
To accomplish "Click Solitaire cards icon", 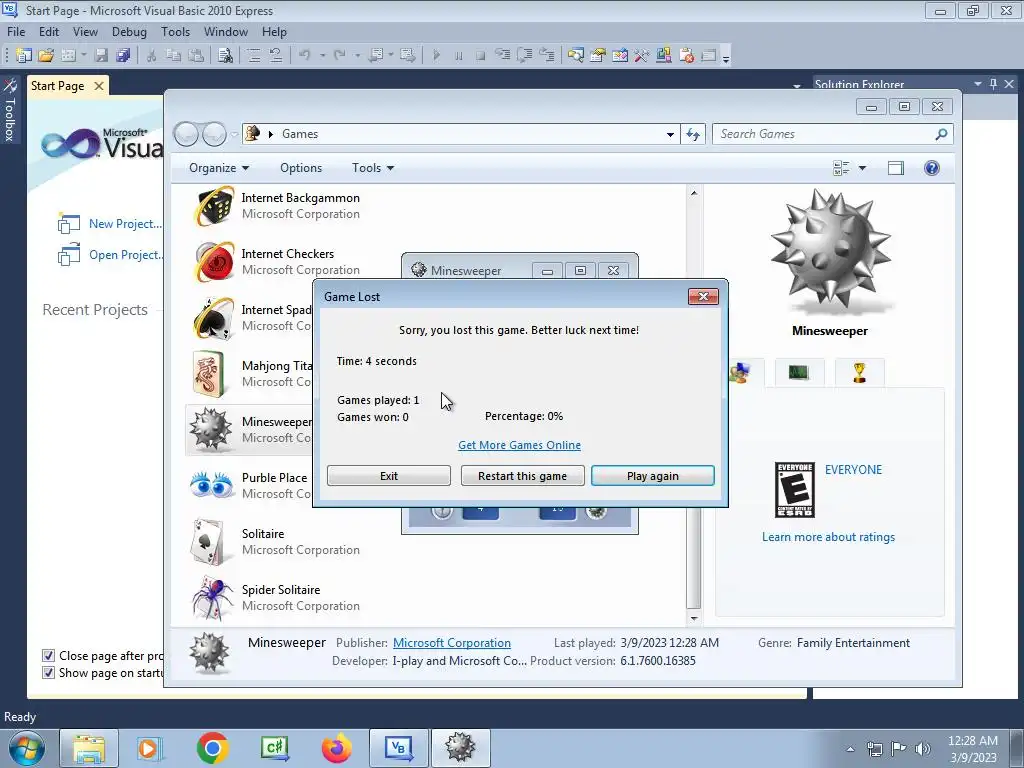I will (x=209, y=542).
